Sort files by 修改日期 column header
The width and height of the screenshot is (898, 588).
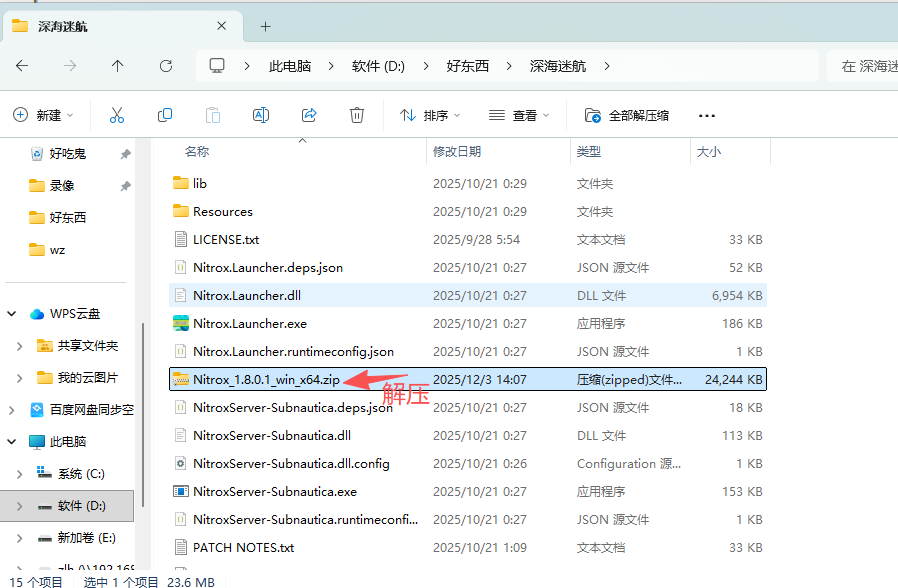coord(457,152)
